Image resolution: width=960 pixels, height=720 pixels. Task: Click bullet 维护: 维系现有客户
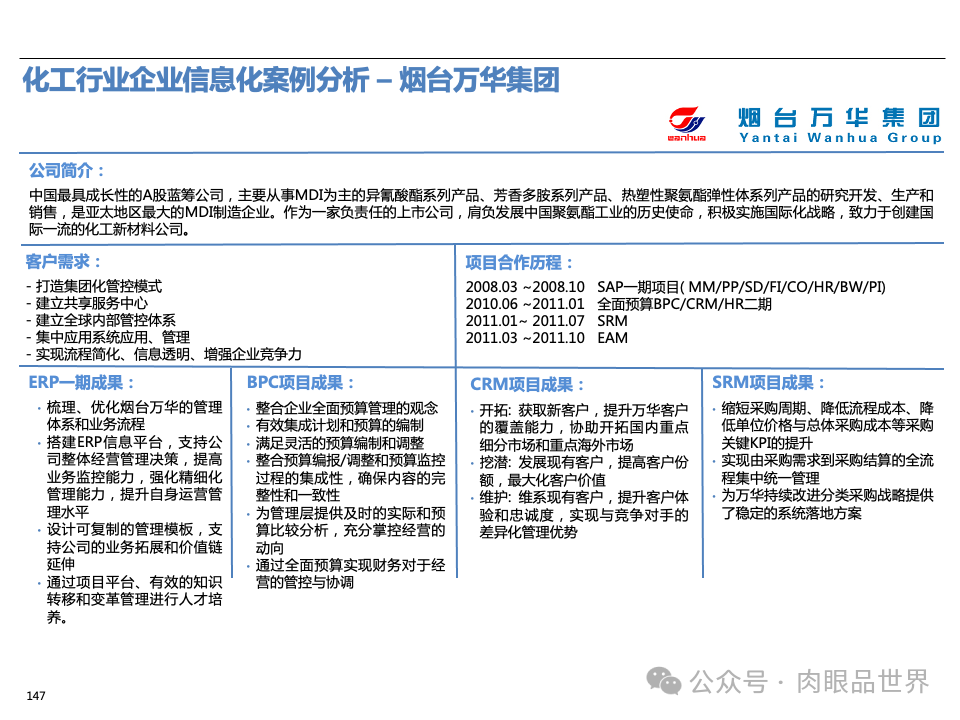tap(580, 514)
